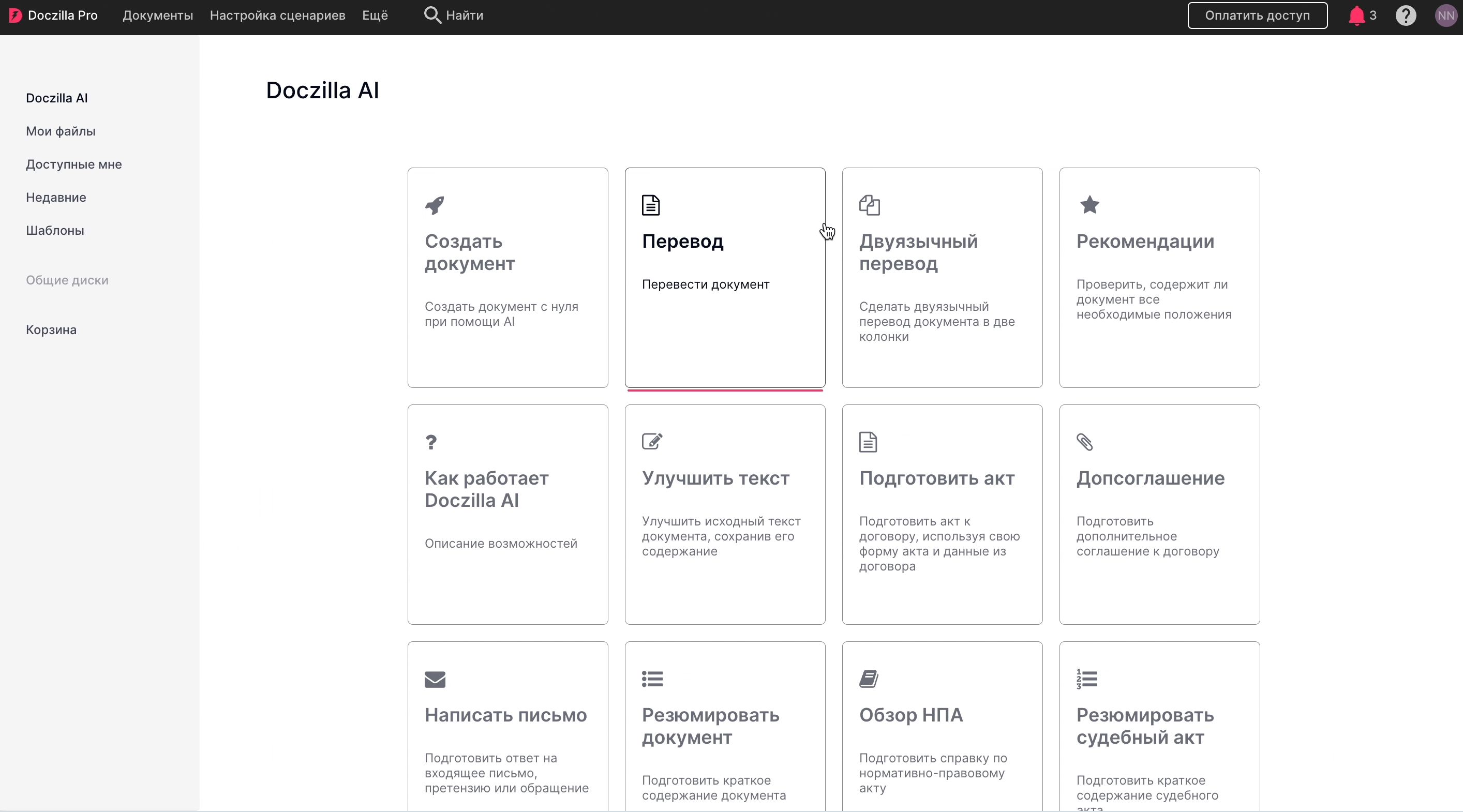Open the Двуязычный перевод card title
1463x812 pixels.
click(918, 253)
